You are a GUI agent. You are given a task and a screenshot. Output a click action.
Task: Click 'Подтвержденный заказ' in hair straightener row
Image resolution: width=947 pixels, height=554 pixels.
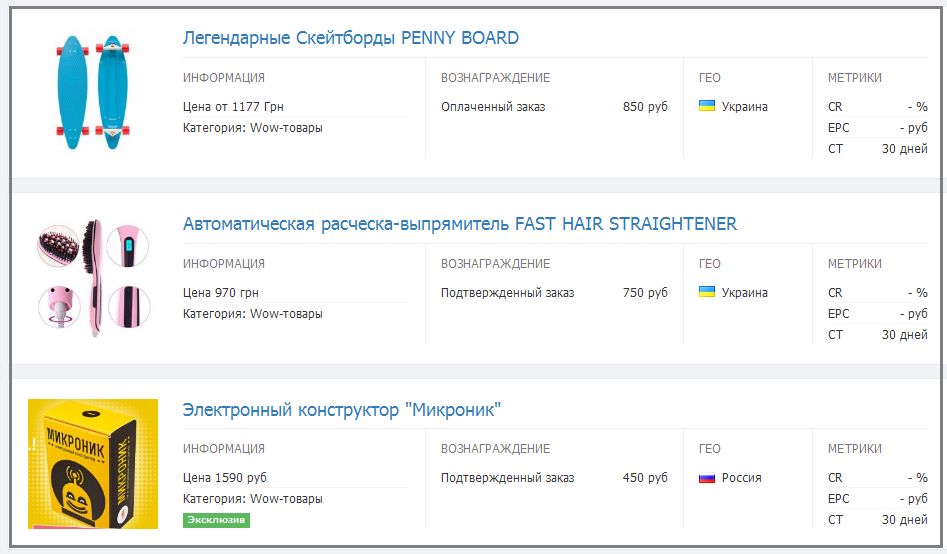tap(507, 293)
